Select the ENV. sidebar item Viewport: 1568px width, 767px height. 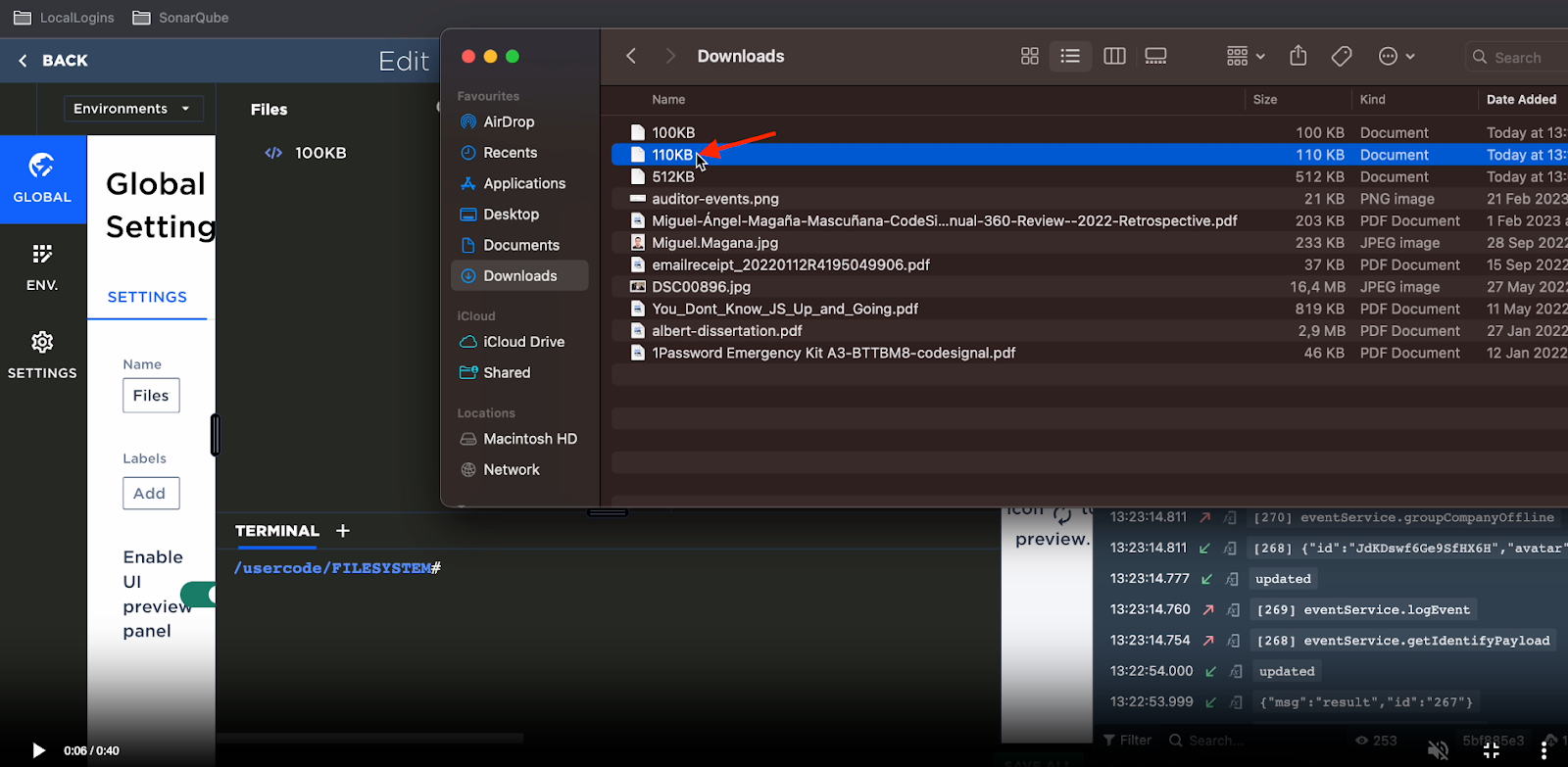click(x=42, y=267)
